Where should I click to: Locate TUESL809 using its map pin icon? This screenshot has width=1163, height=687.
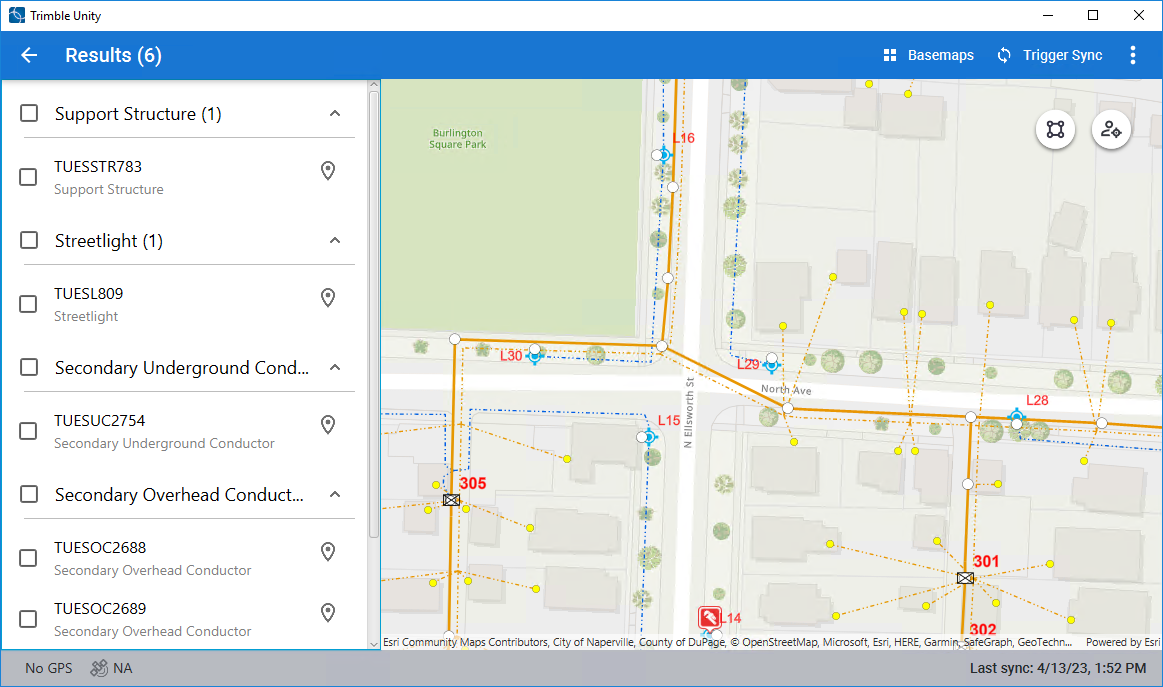[x=327, y=298]
